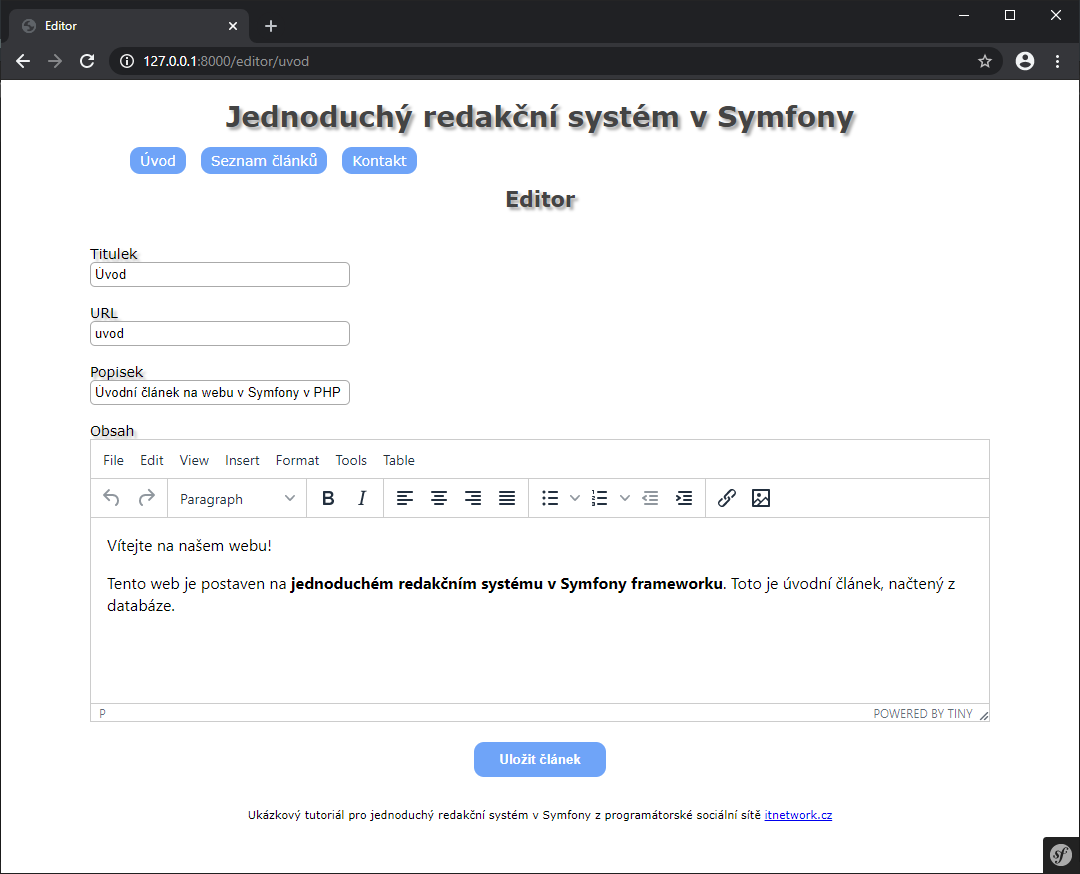Undo the last edit in the editor
Image resolution: width=1080 pixels, height=874 pixels.
coord(111,498)
